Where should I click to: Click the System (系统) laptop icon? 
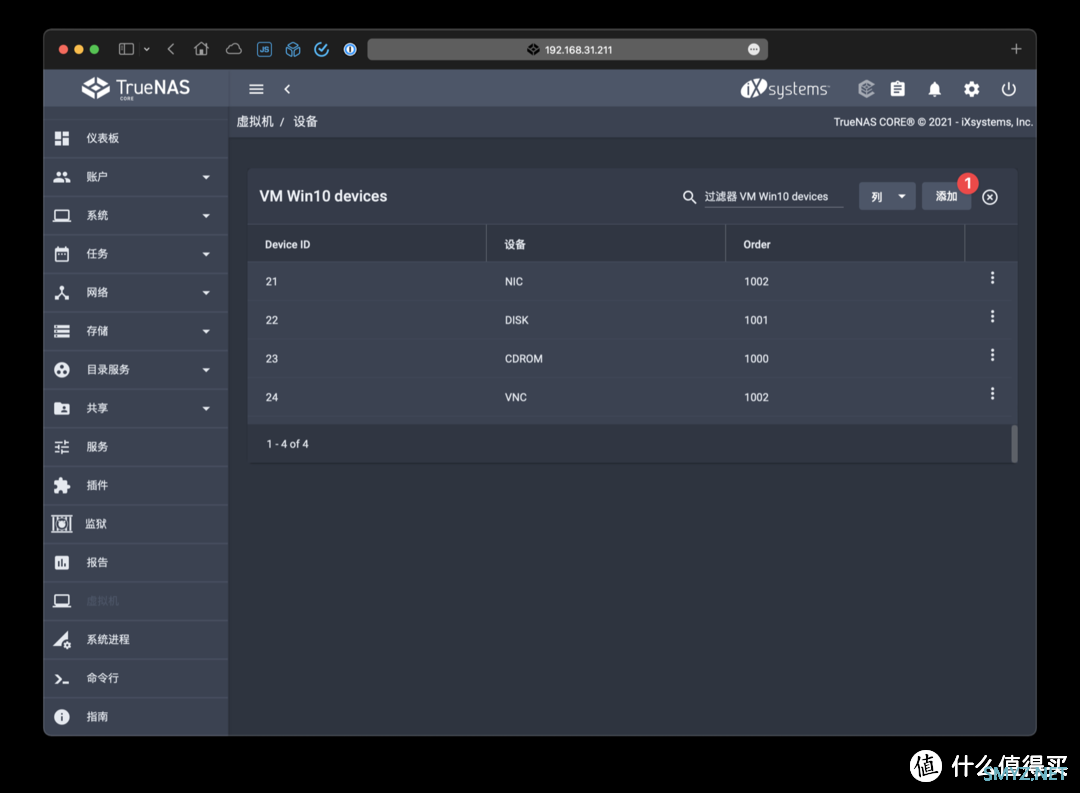62,216
